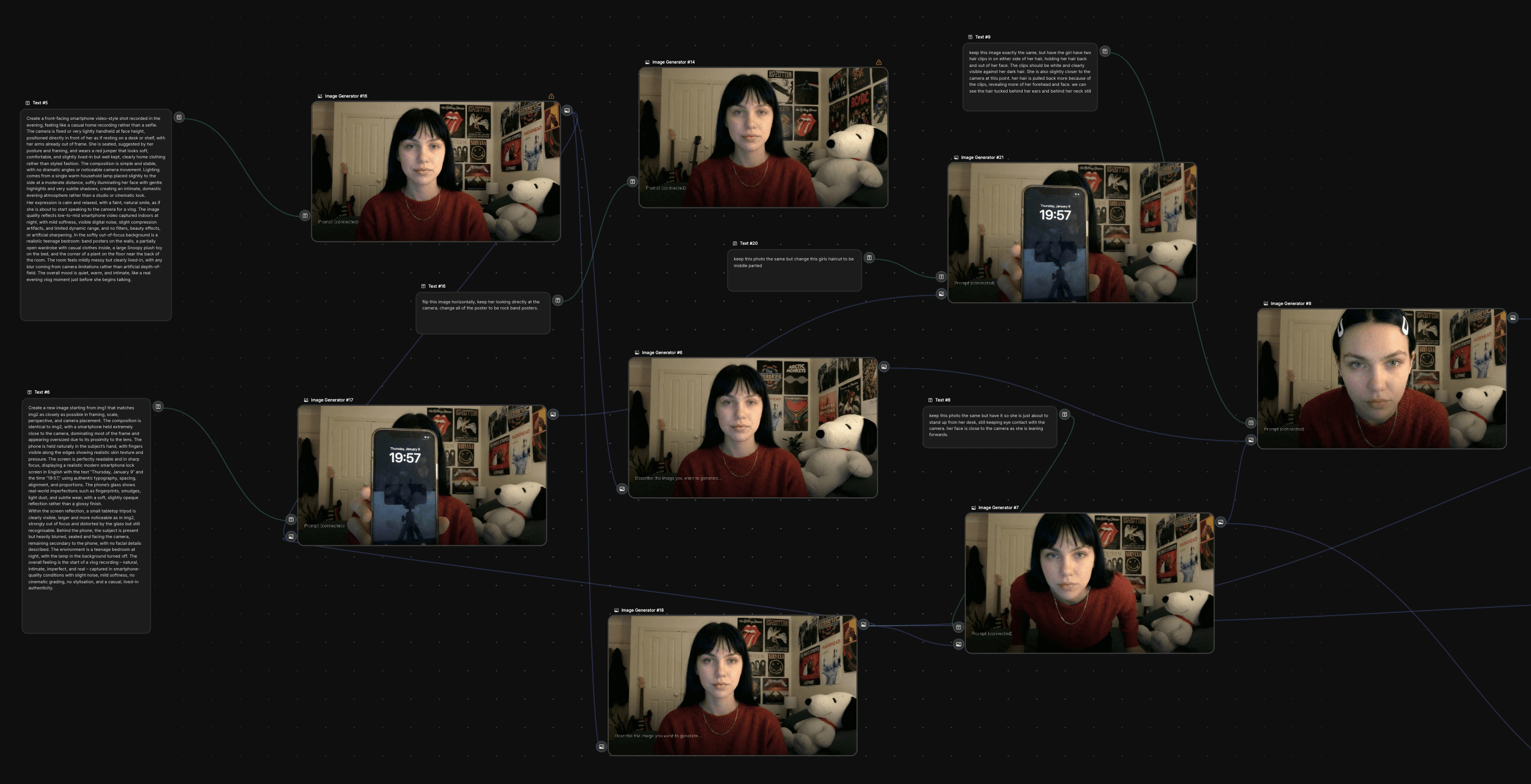The height and width of the screenshot is (784, 1531).
Task: Click image output port of Image Generator #7
Action: [1220, 522]
